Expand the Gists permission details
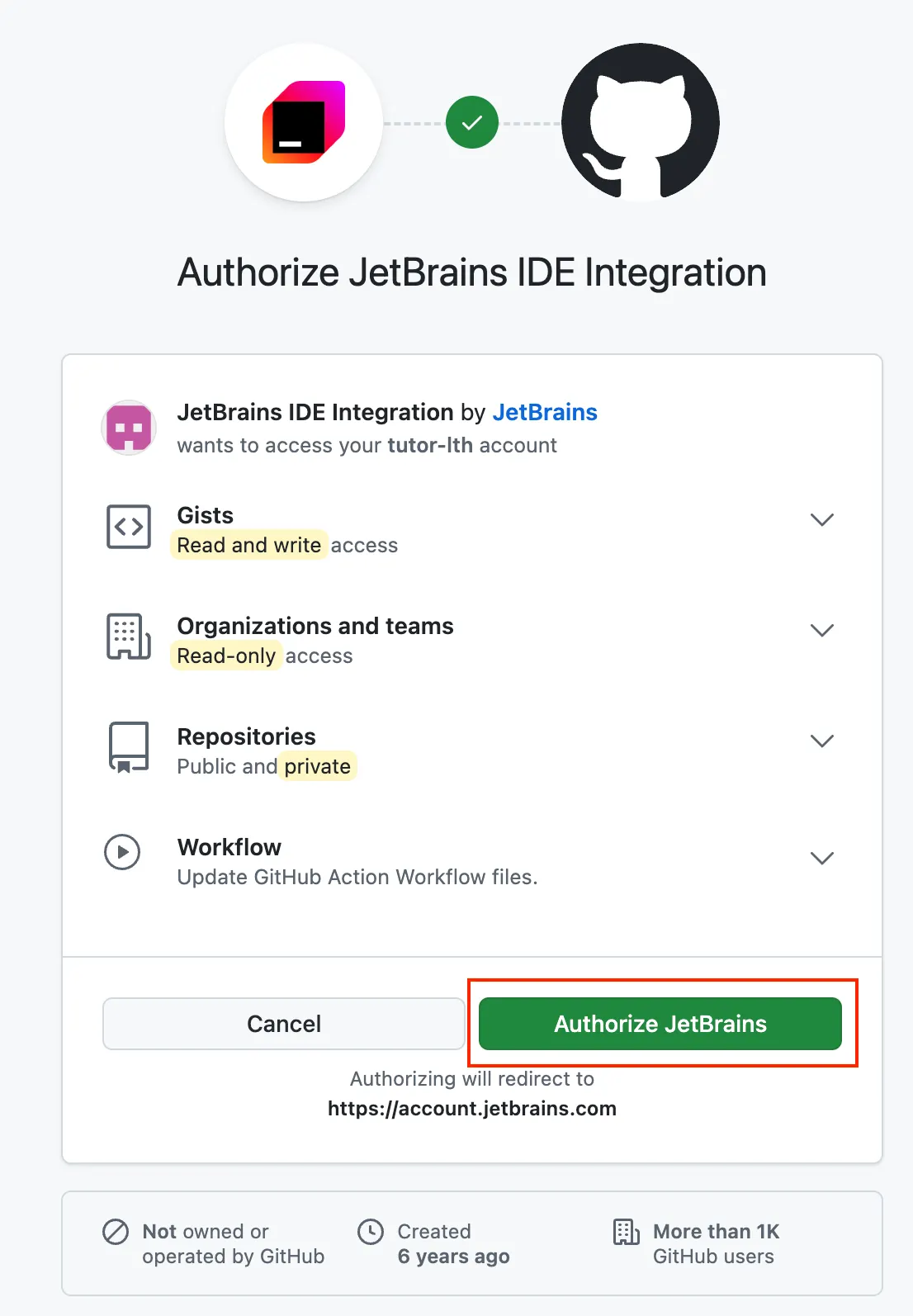Image resolution: width=913 pixels, height=1316 pixels. point(821,520)
